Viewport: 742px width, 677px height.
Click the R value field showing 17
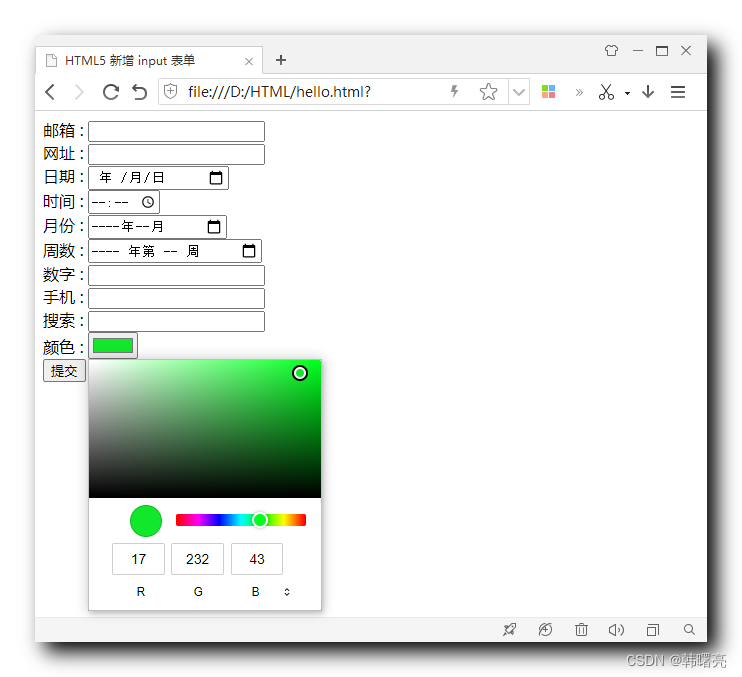(139, 559)
